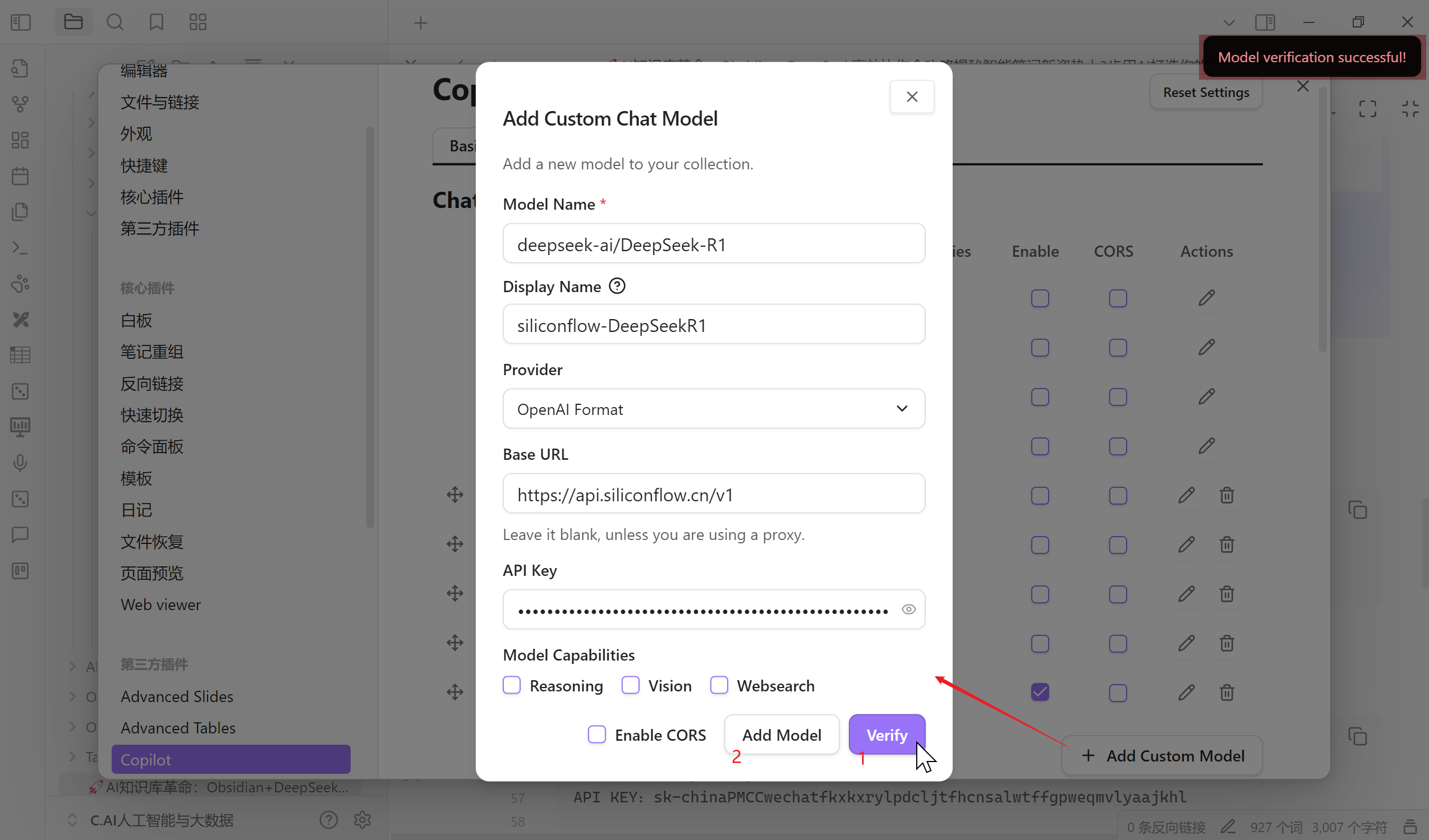Open the 快捷键 settings section
1429x840 pixels.
point(144,165)
